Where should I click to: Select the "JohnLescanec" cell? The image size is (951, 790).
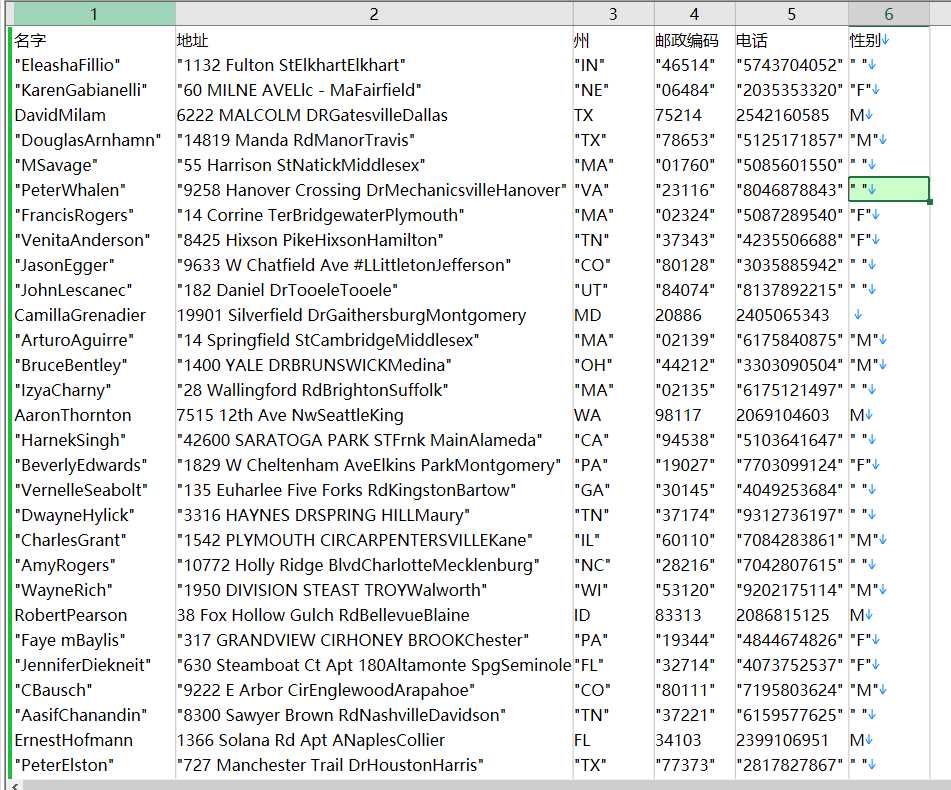(93, 290)
